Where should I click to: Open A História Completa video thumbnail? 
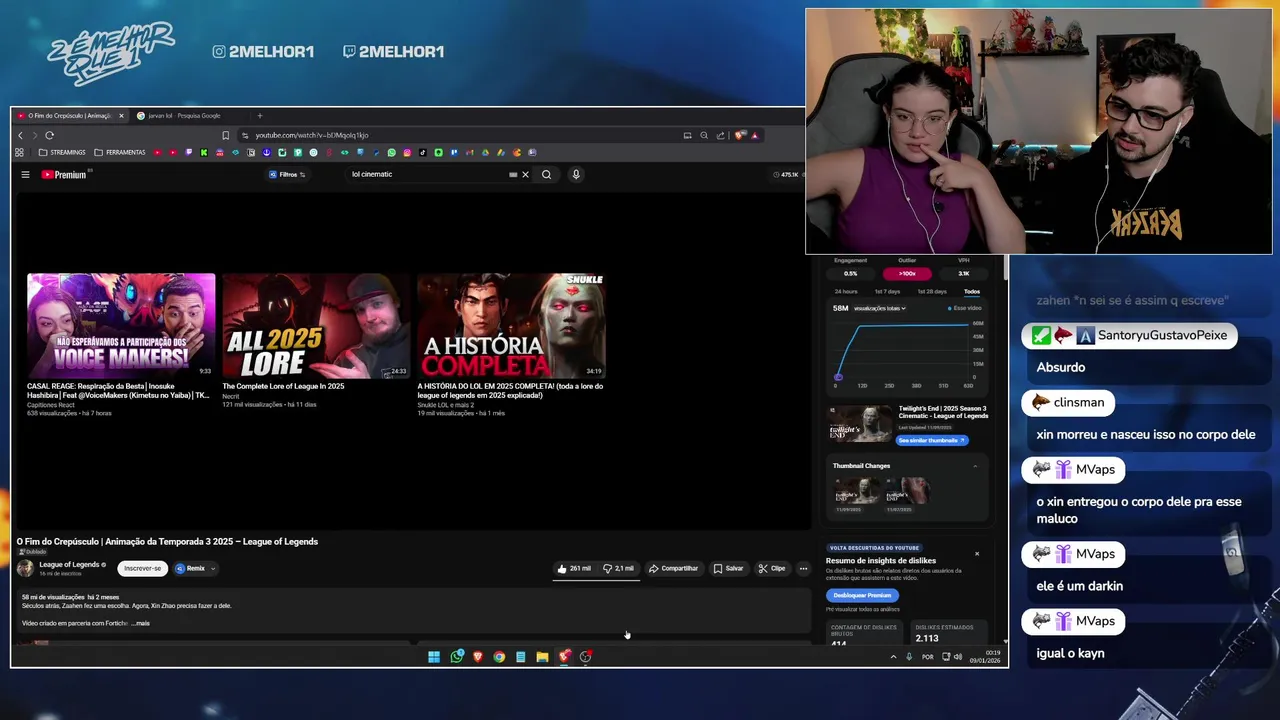coord(511,326)
